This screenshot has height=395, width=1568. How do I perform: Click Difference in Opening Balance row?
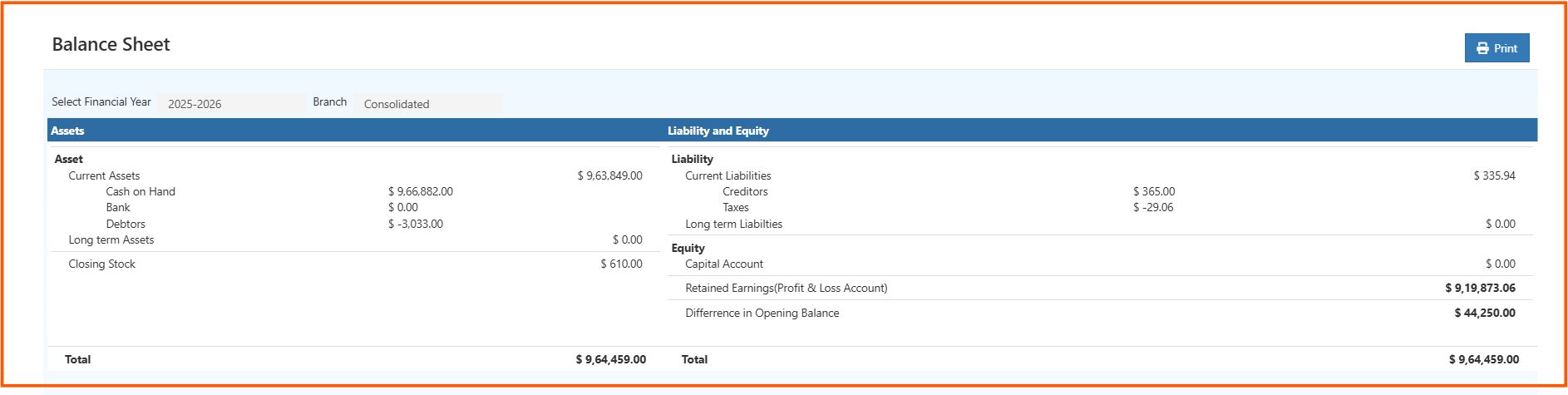pos(762,313)
